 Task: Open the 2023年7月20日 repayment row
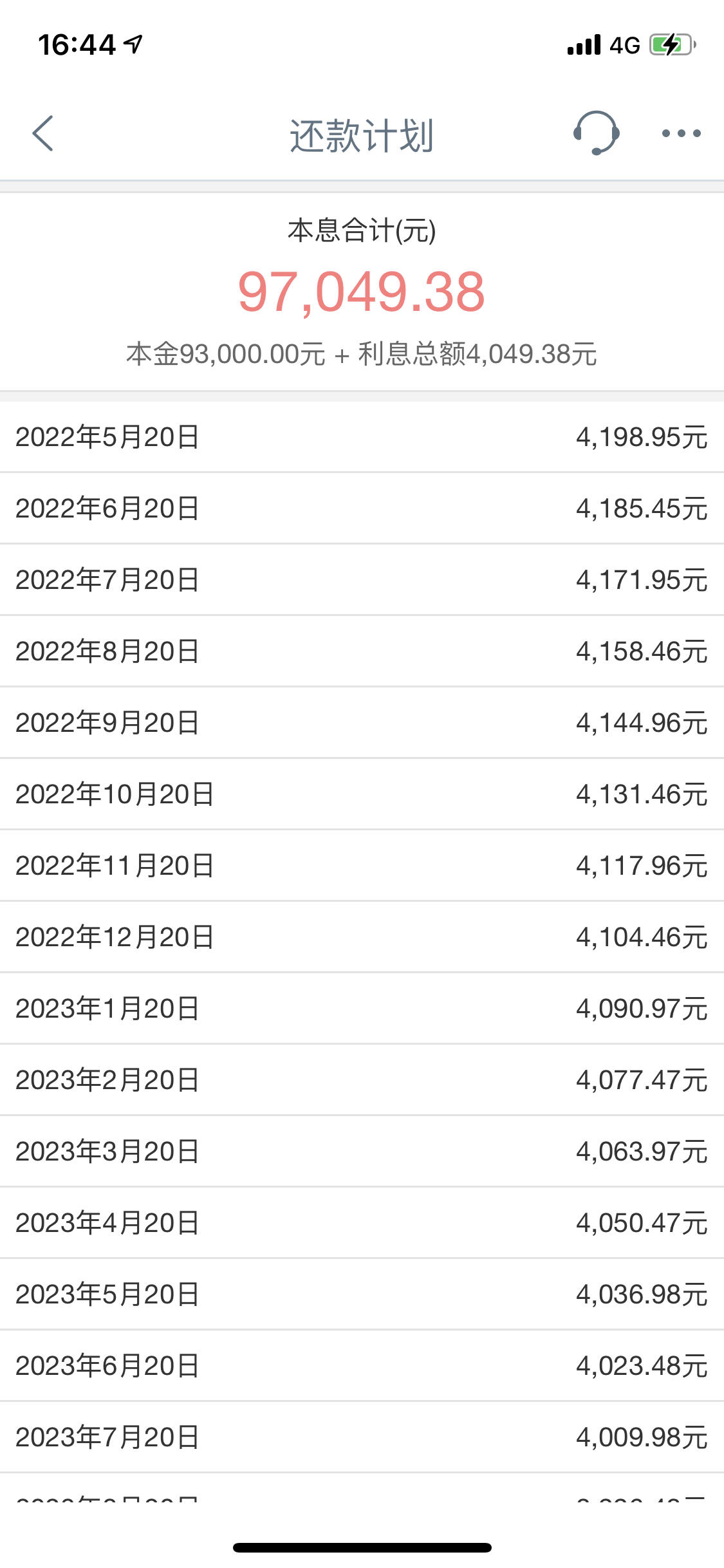(x=362, y=1437)
